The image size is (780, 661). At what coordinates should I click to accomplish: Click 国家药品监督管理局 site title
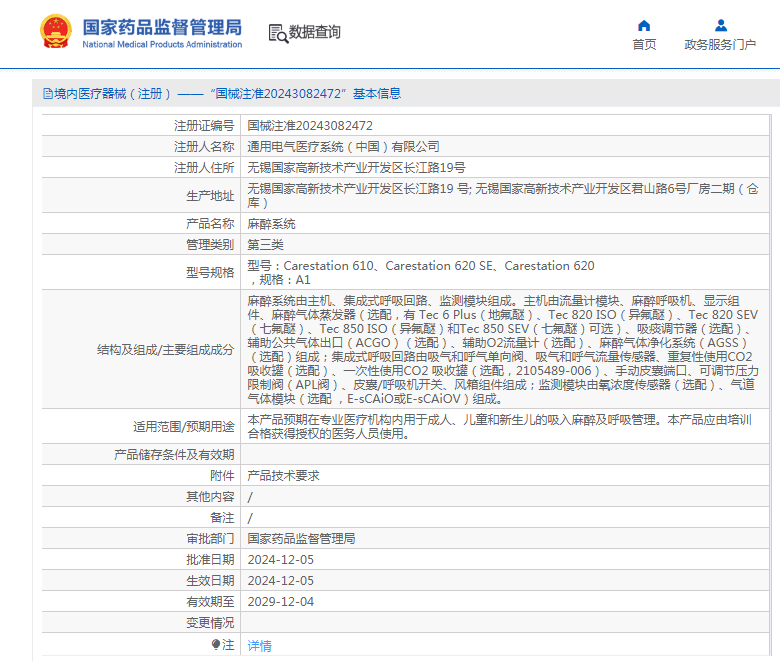pyautogui.click(x=162, y=27)
